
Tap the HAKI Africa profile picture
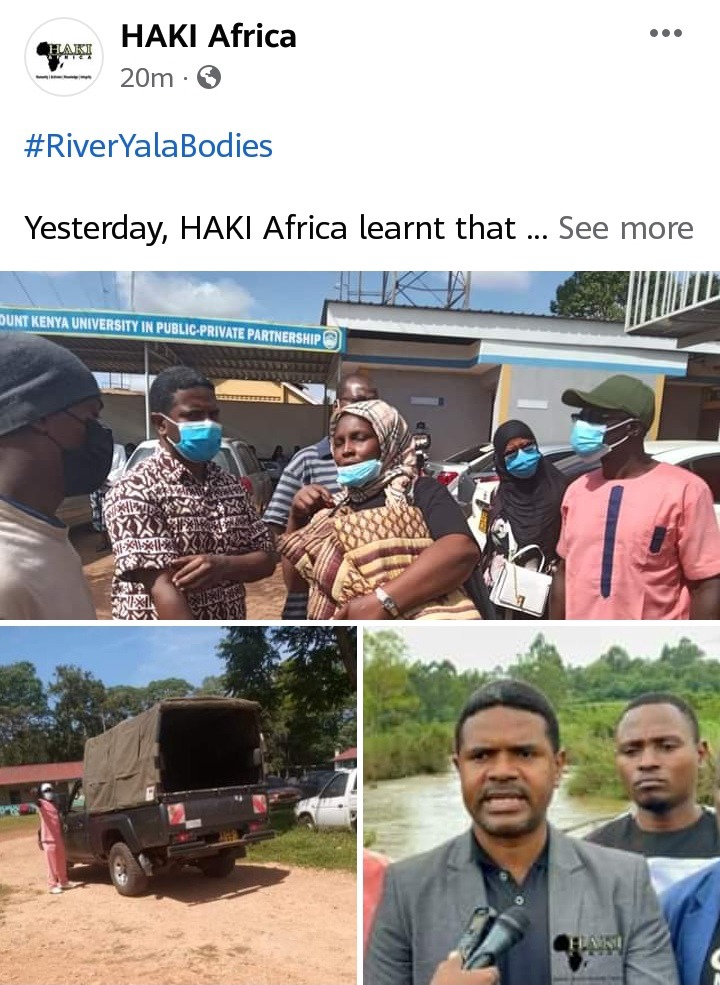(x=63, y=57)
